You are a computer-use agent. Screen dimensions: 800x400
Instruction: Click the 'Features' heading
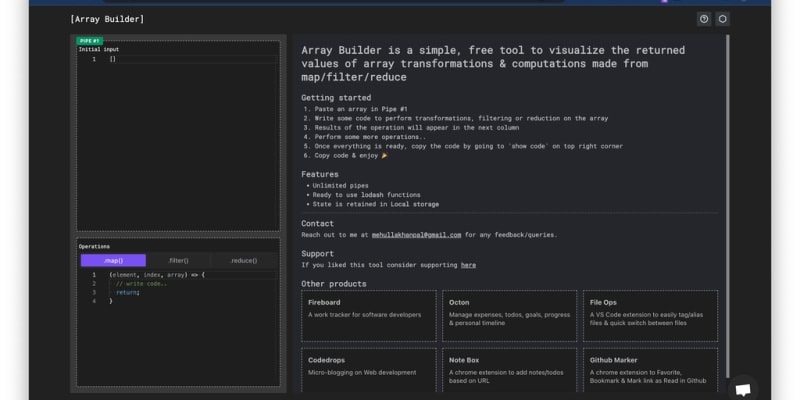click(320, 174)
